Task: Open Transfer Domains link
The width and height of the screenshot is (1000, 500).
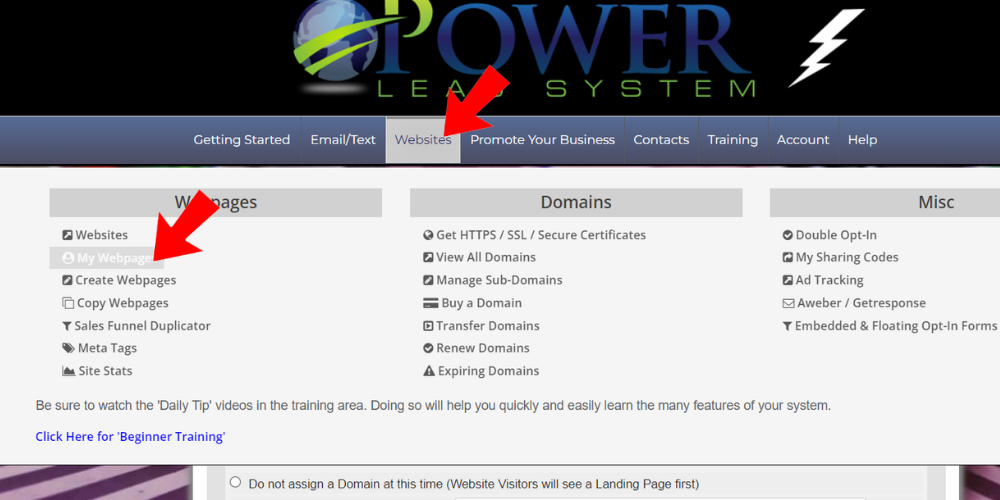Action: (488, 326)
